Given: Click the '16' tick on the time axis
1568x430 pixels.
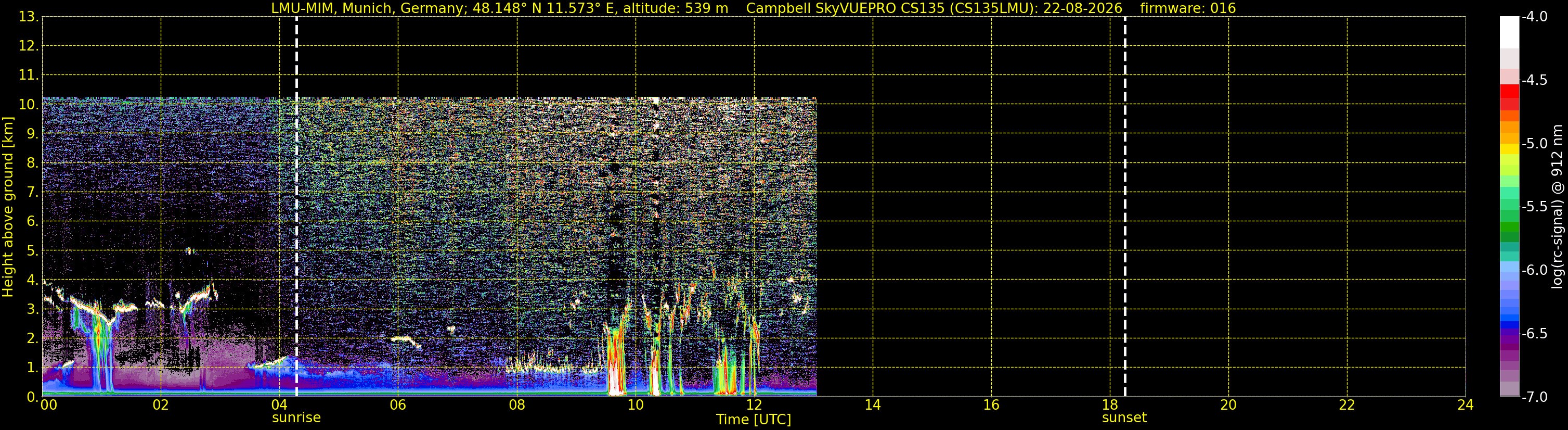Looking at the screenshot, I should [992, 405].
